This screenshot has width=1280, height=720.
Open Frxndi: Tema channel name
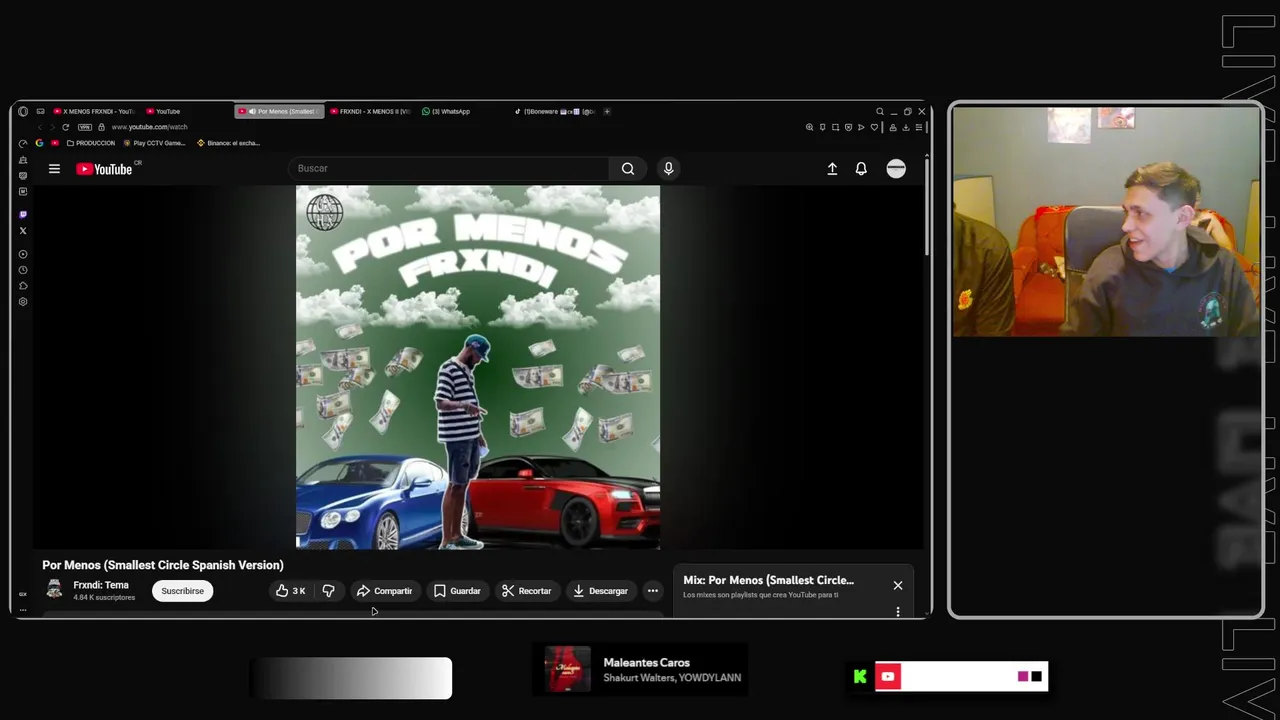coord(101,585)
